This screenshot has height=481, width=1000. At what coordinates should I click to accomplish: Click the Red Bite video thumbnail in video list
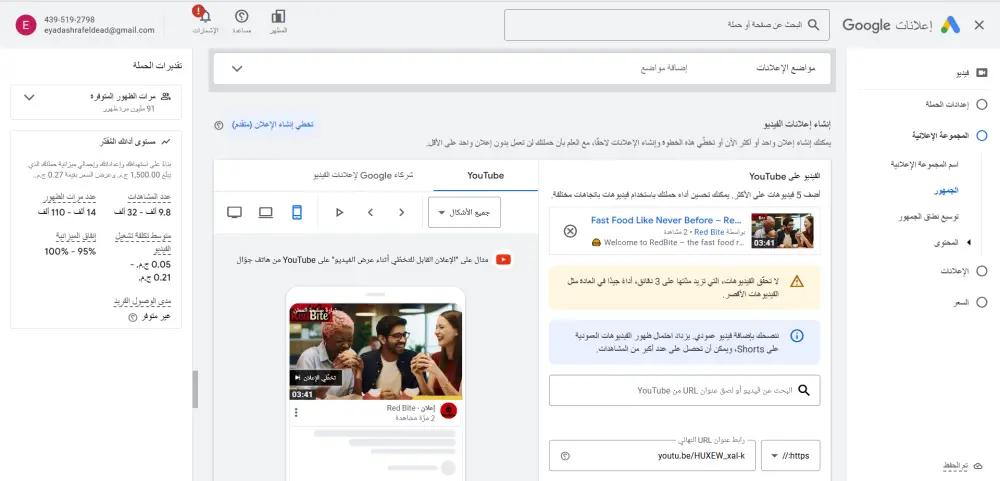782,230
